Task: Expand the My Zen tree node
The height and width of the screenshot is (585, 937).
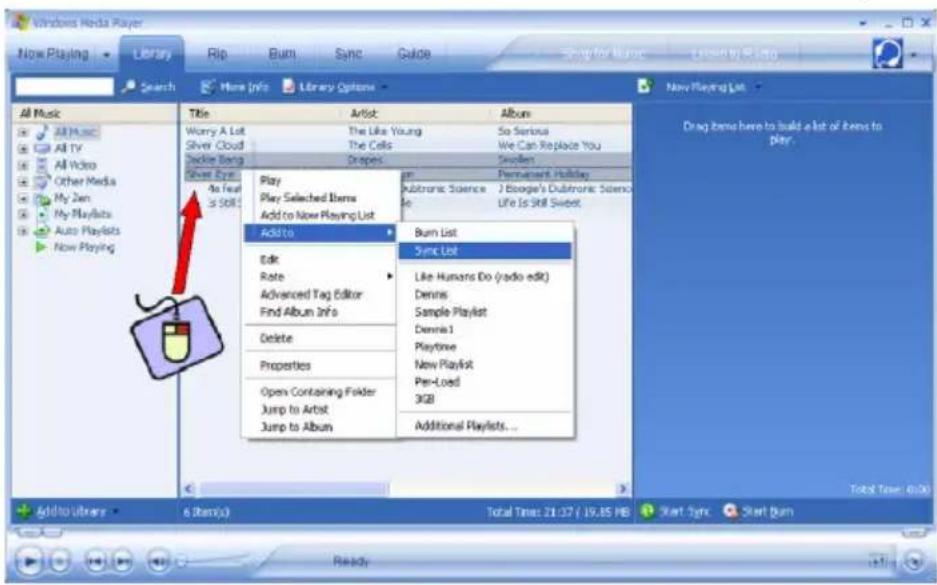Action: [23, 198]
